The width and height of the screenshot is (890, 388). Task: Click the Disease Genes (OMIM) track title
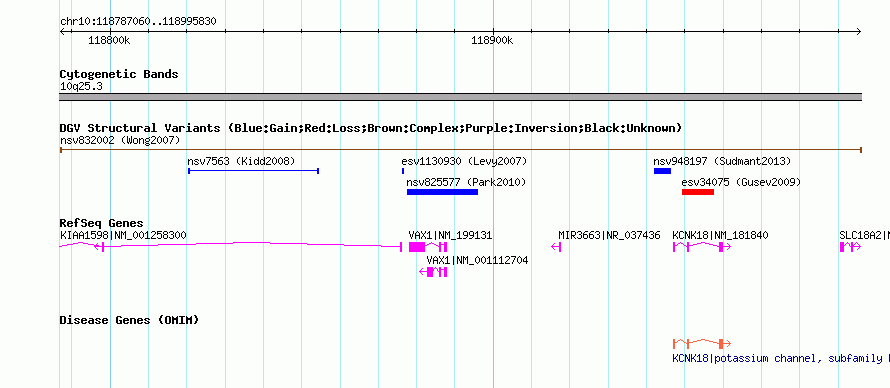point(129,320)
